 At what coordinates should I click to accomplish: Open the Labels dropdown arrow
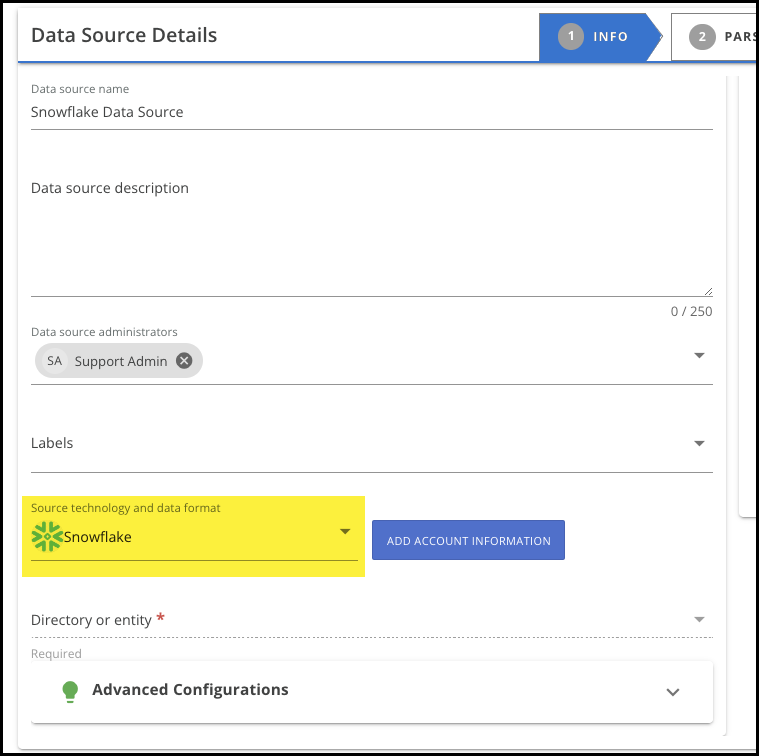click(699, 443)
